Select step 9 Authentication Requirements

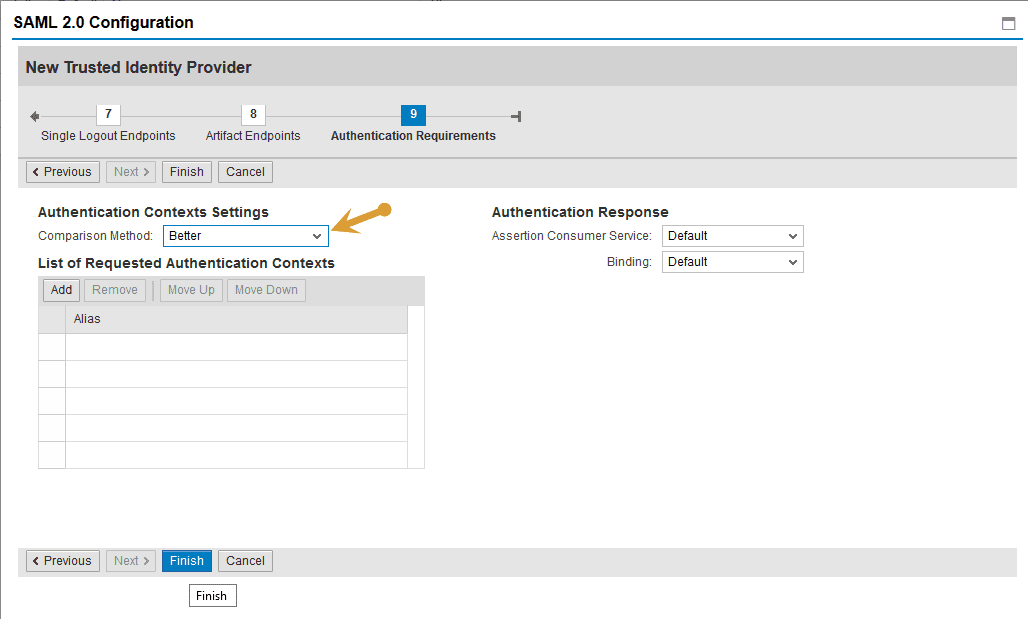[x=413, y=114]
